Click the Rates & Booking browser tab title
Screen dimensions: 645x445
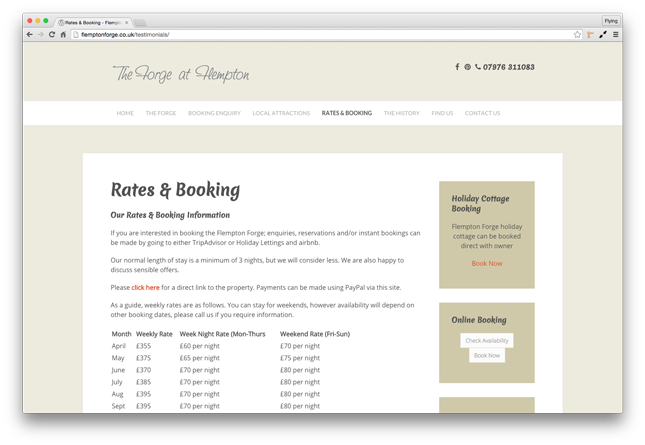pyautogui.click(x=92, y=23)
